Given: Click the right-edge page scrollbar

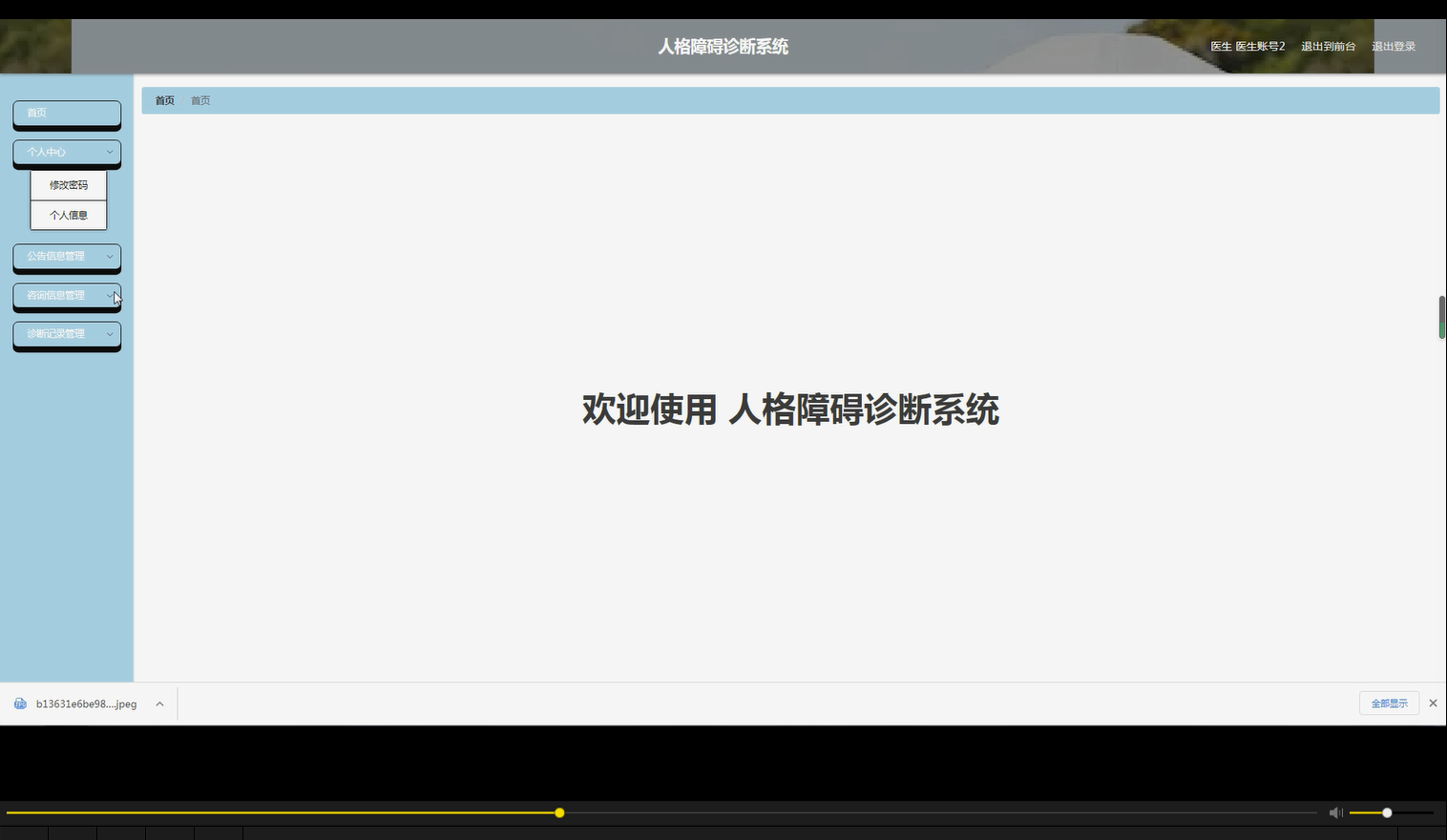Looking at the screenshot, I should coord(1441,315).
